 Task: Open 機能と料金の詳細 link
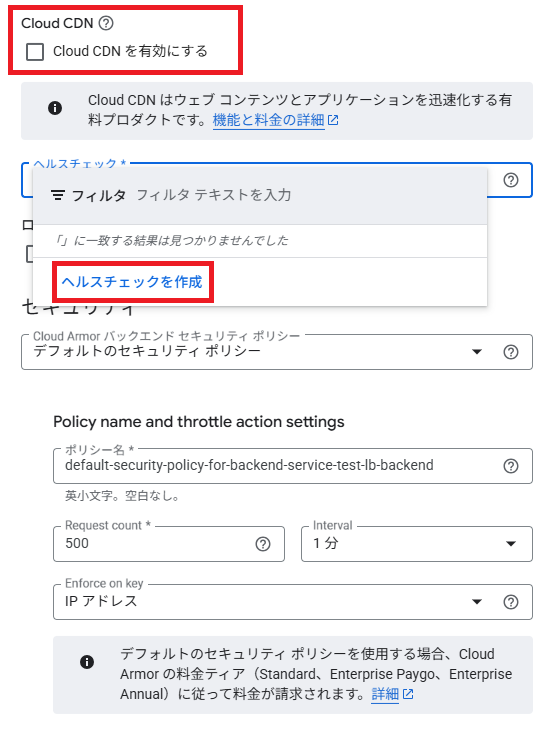[x=268, y=120]
